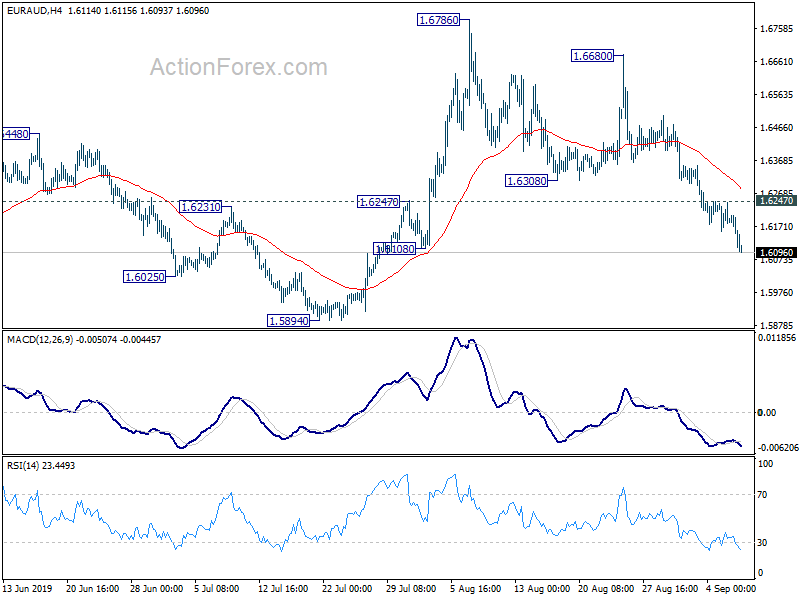Click the 1.62310 price label
800x600 pixels.
coord(201,207)
